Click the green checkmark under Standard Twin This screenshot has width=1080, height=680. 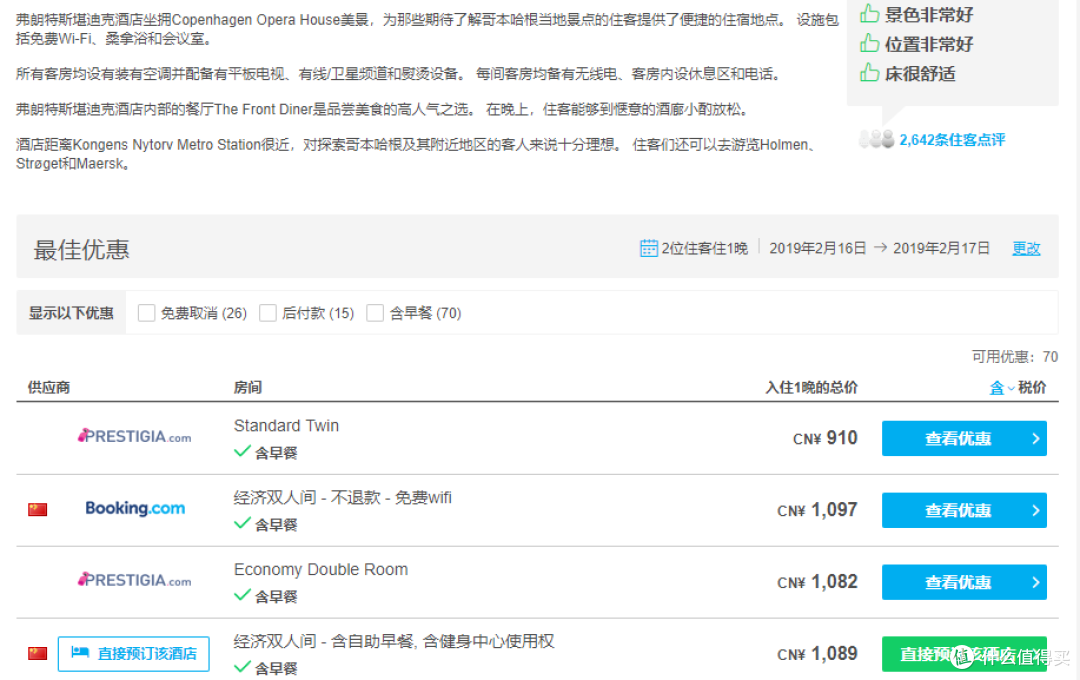pos(242,451)
